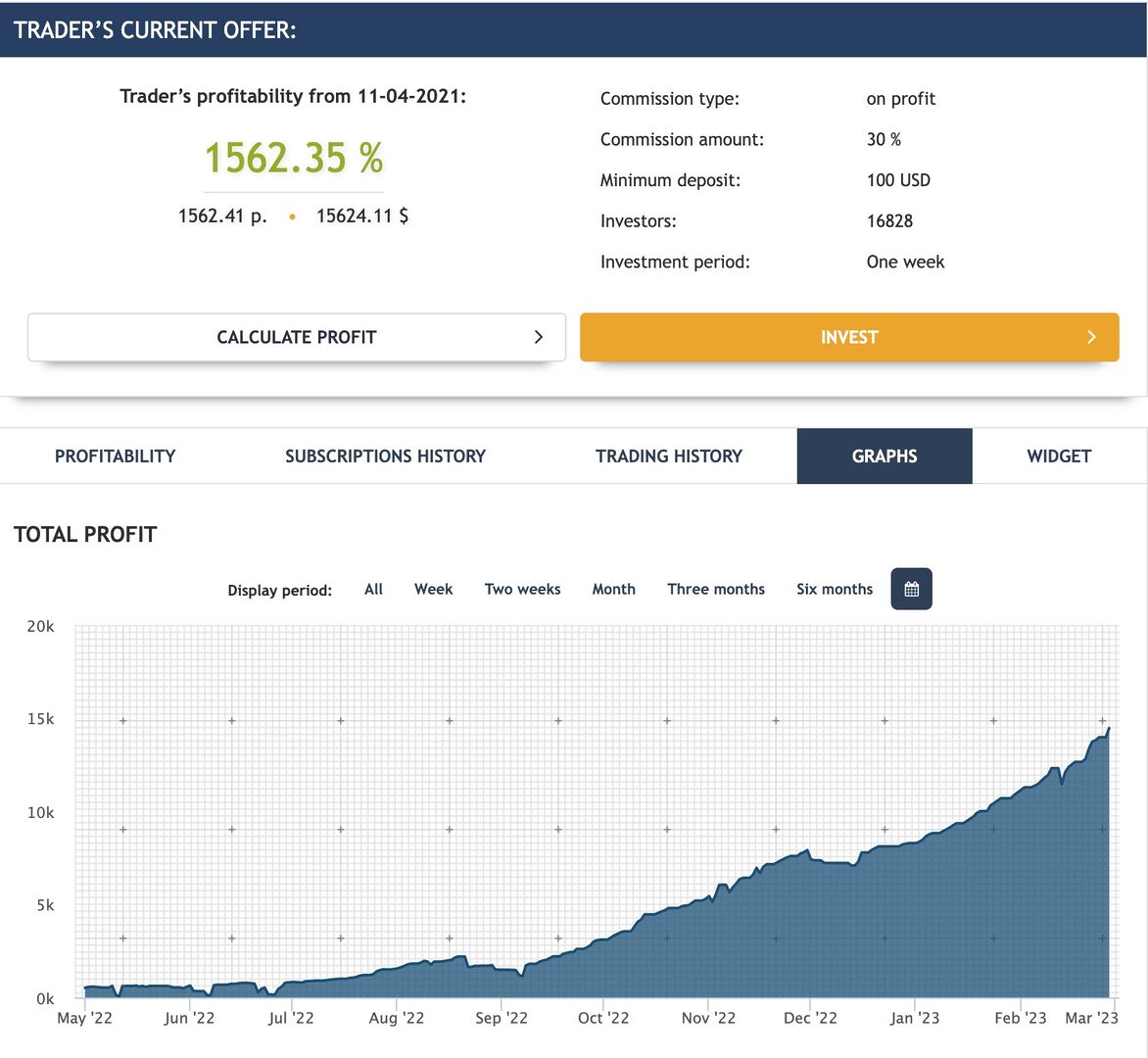
Task: Click the Trader's Current Offer header
Action: 155,30
